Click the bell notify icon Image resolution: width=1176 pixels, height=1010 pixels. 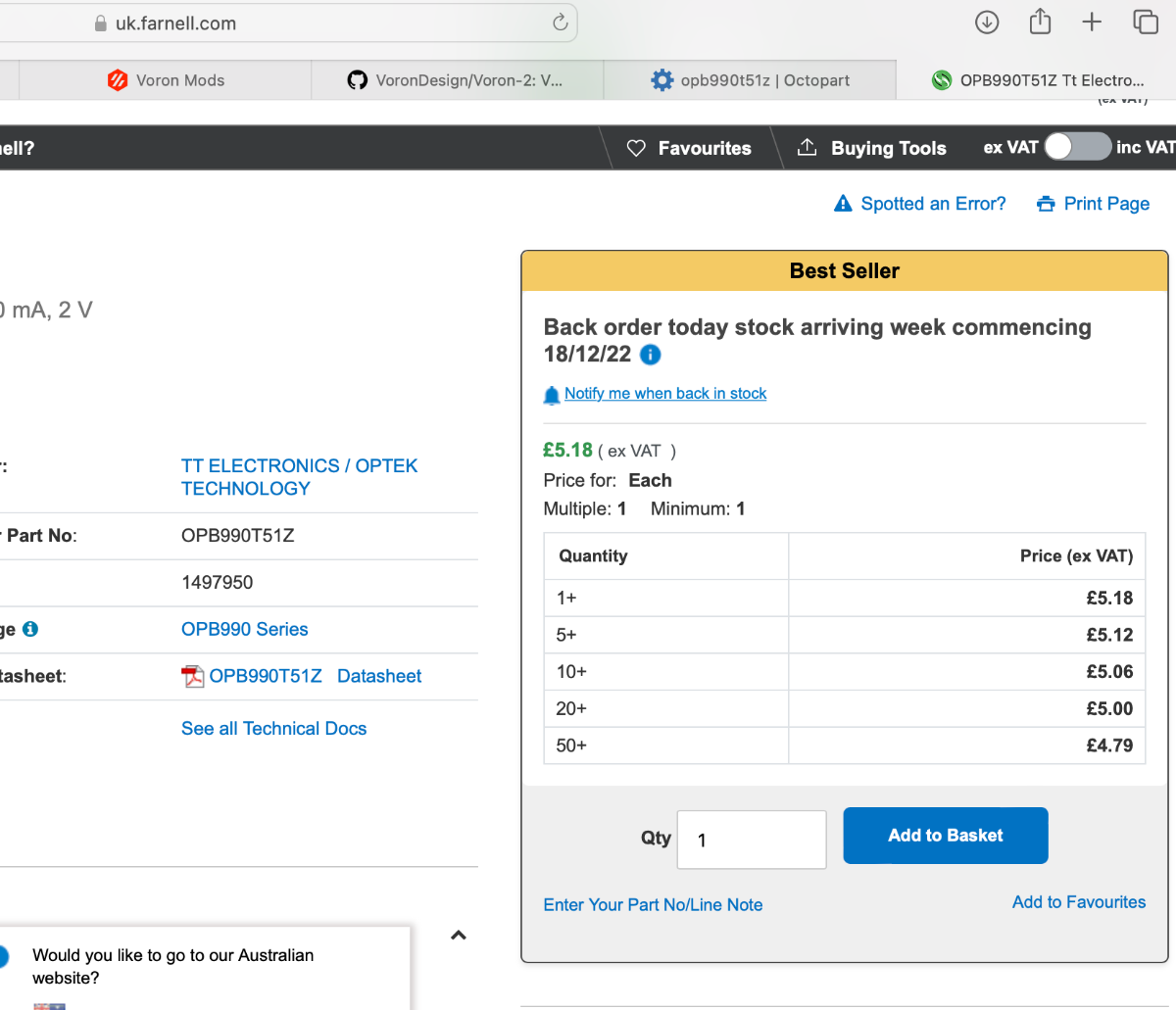point(552,395)
